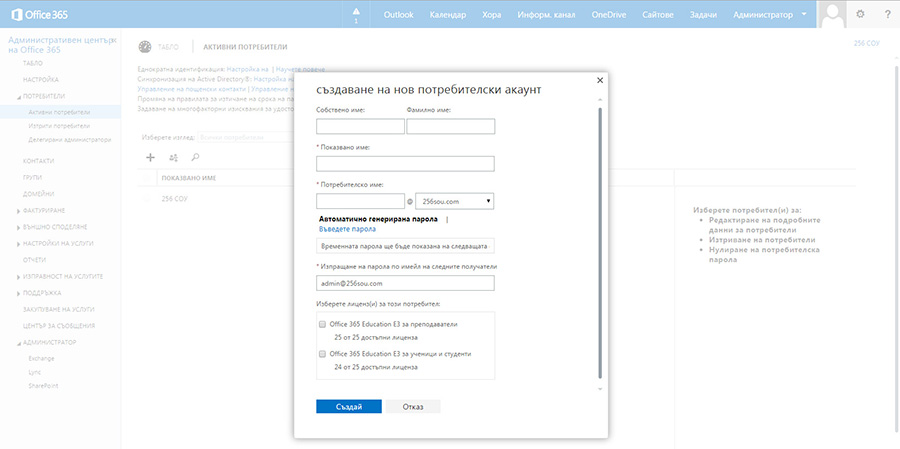This screenshot has height=449, width=900.
Task: Open Информ. канал in top navigation
Action: [546, 14]
